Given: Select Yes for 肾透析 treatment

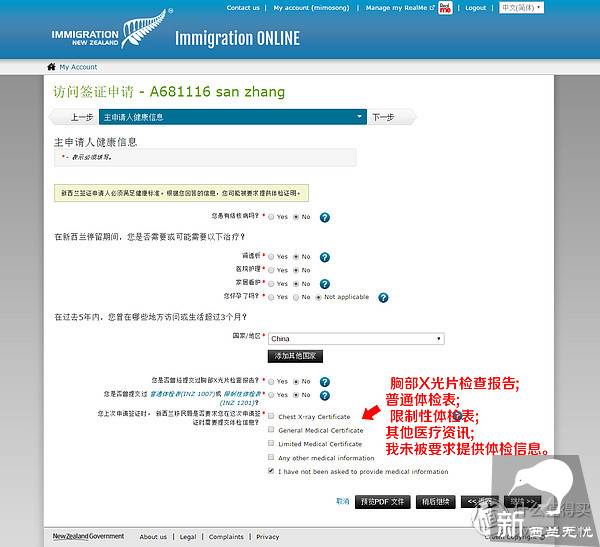Looking at the screenshot, I should tap(271, 257).
